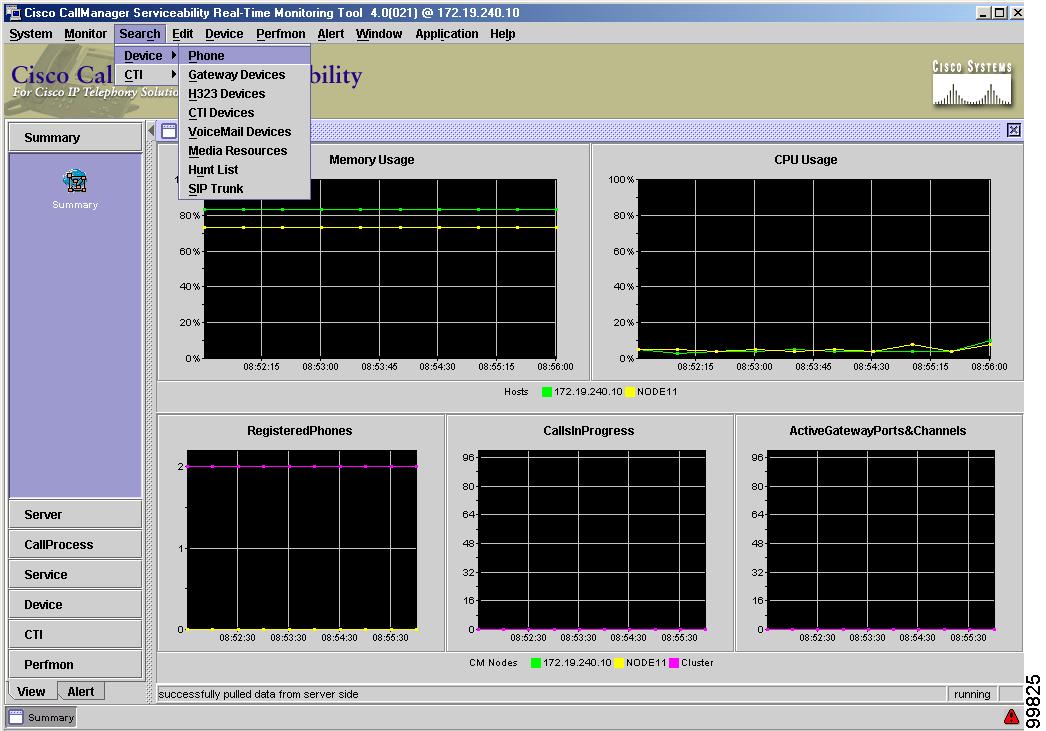Open the Perfmon menu

(x=280, y=34)
